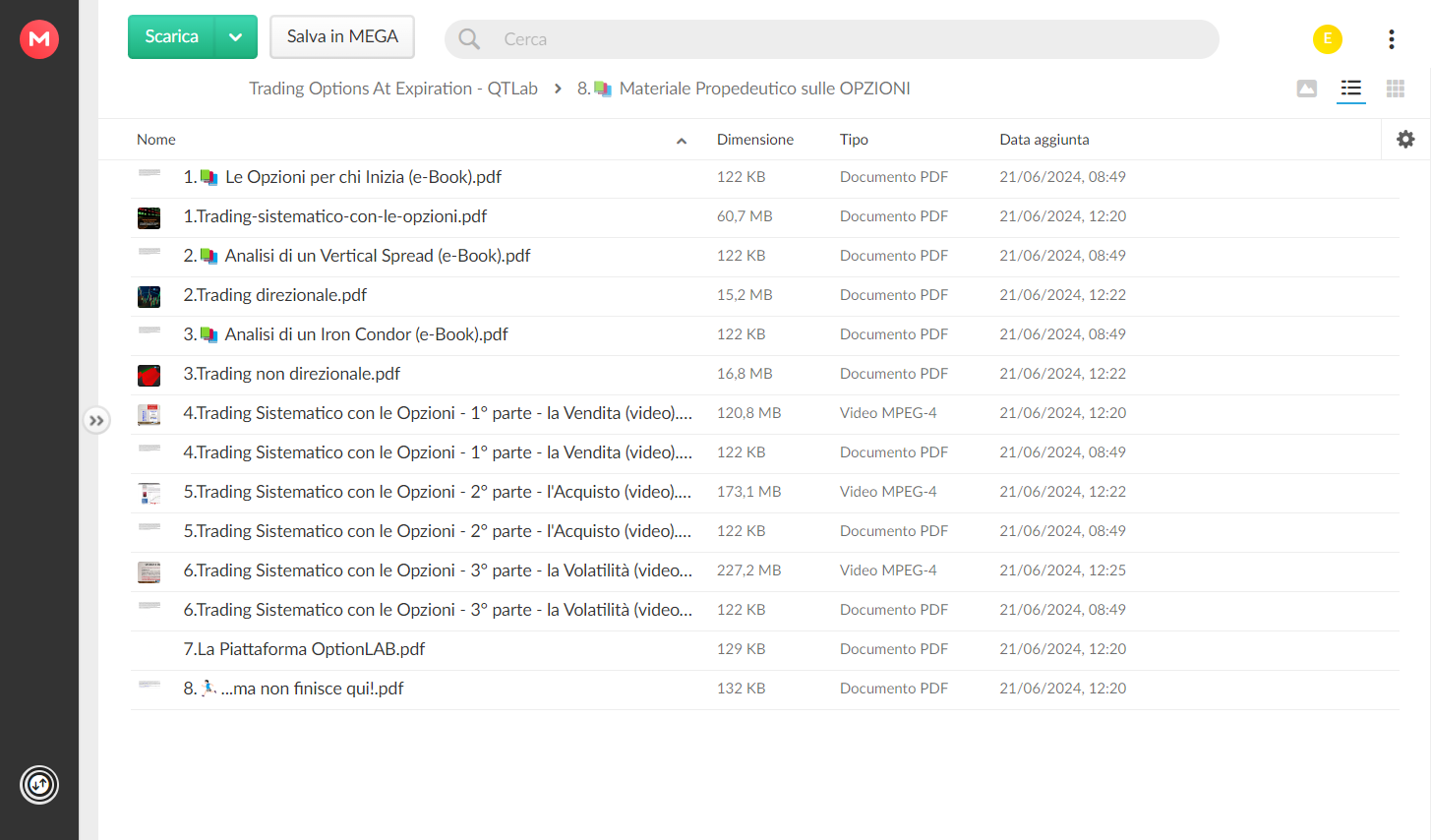Go to Trading Options At Expiration breadcrumb
The height and width of the screenshot is (840, 1431).
coord(393,89)
